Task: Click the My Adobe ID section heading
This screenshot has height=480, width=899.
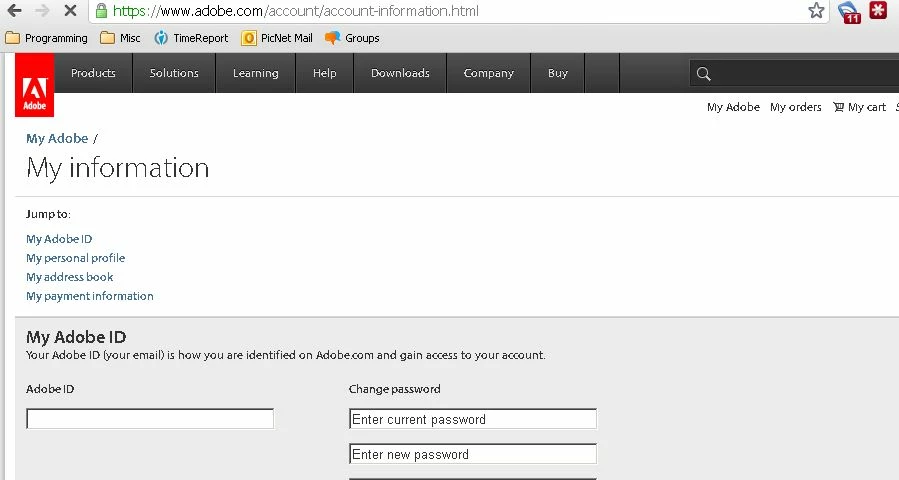Action: (x=76, y=337)
